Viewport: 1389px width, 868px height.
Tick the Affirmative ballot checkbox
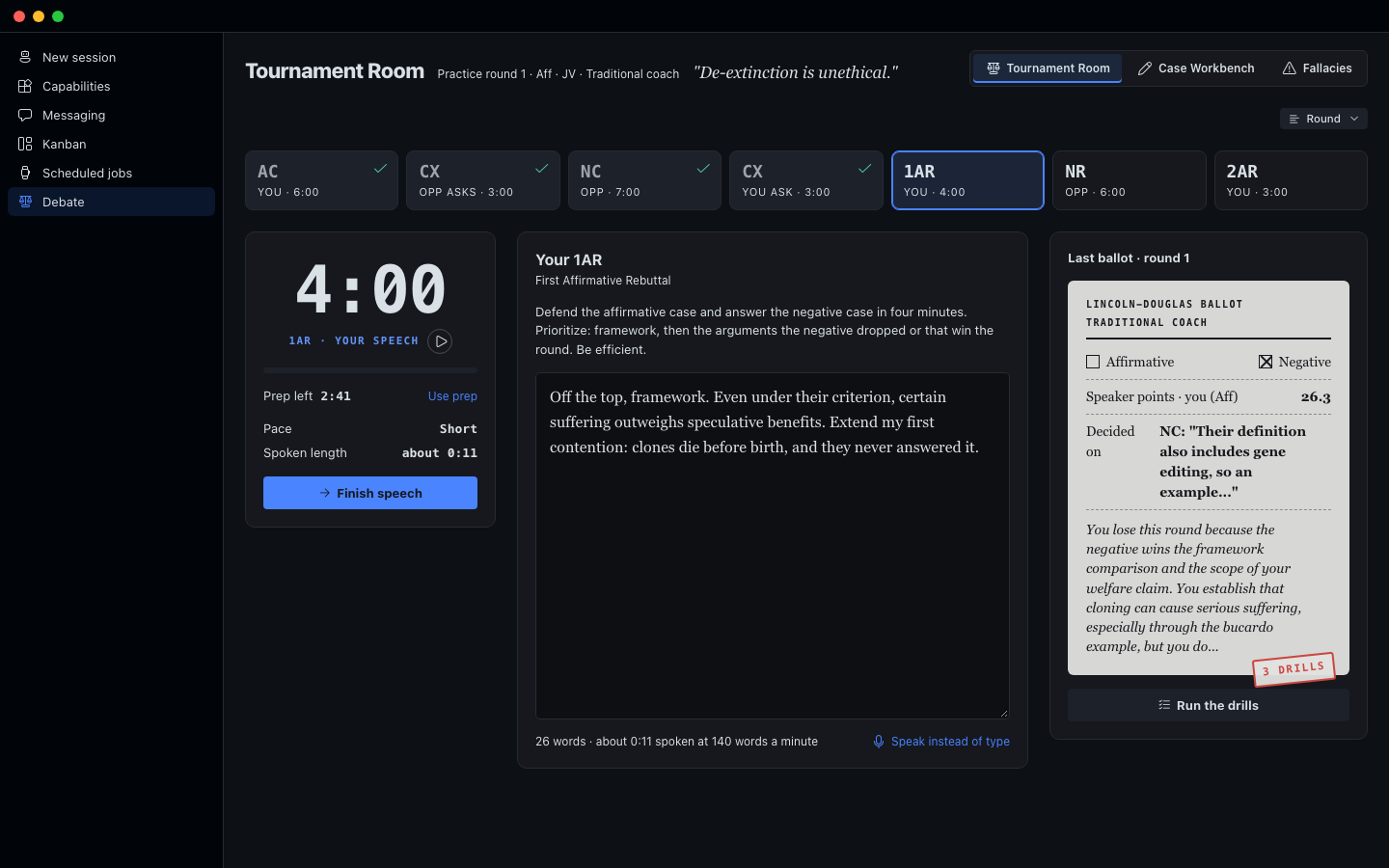[1093, 362]
